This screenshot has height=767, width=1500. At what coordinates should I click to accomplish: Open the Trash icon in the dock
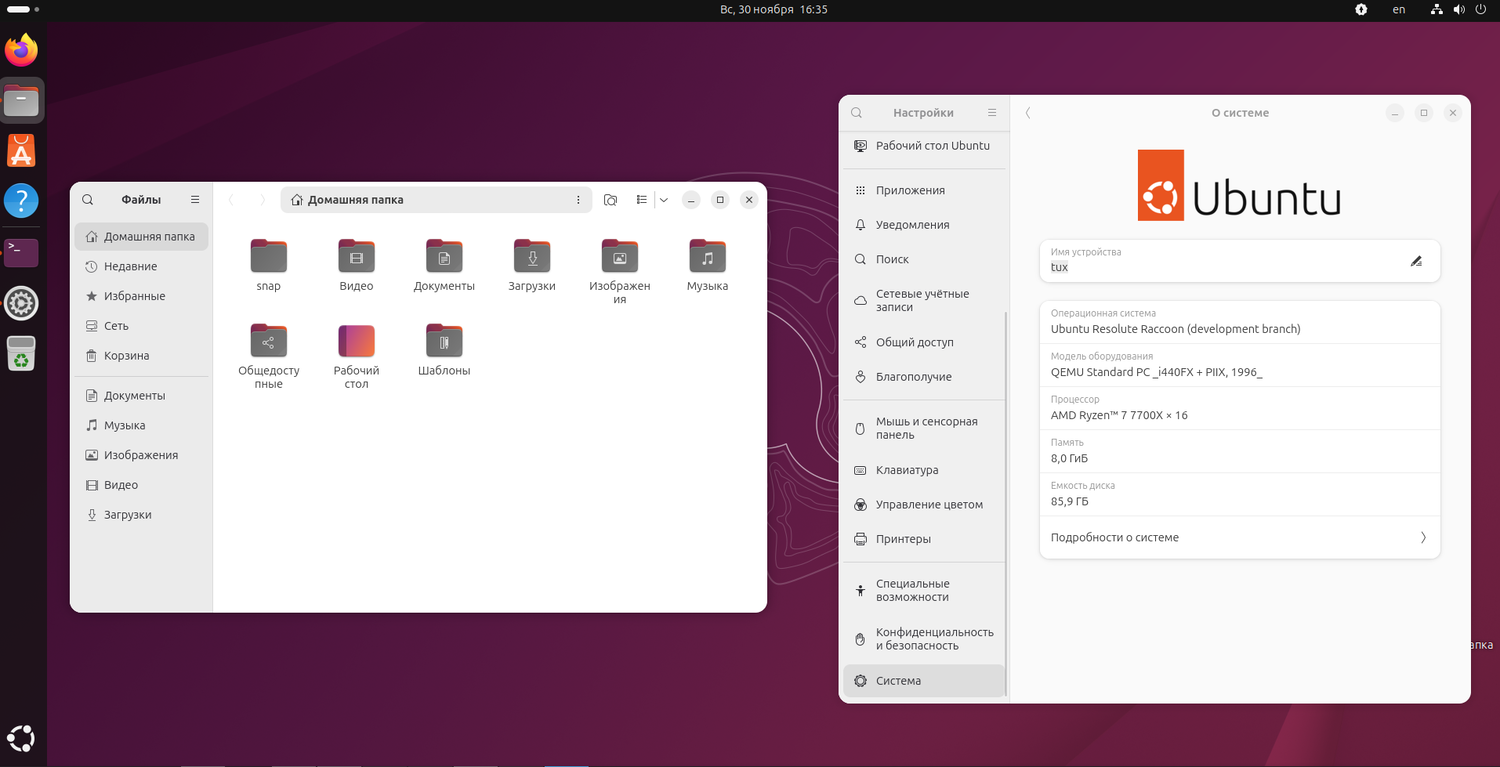point(21,353)
